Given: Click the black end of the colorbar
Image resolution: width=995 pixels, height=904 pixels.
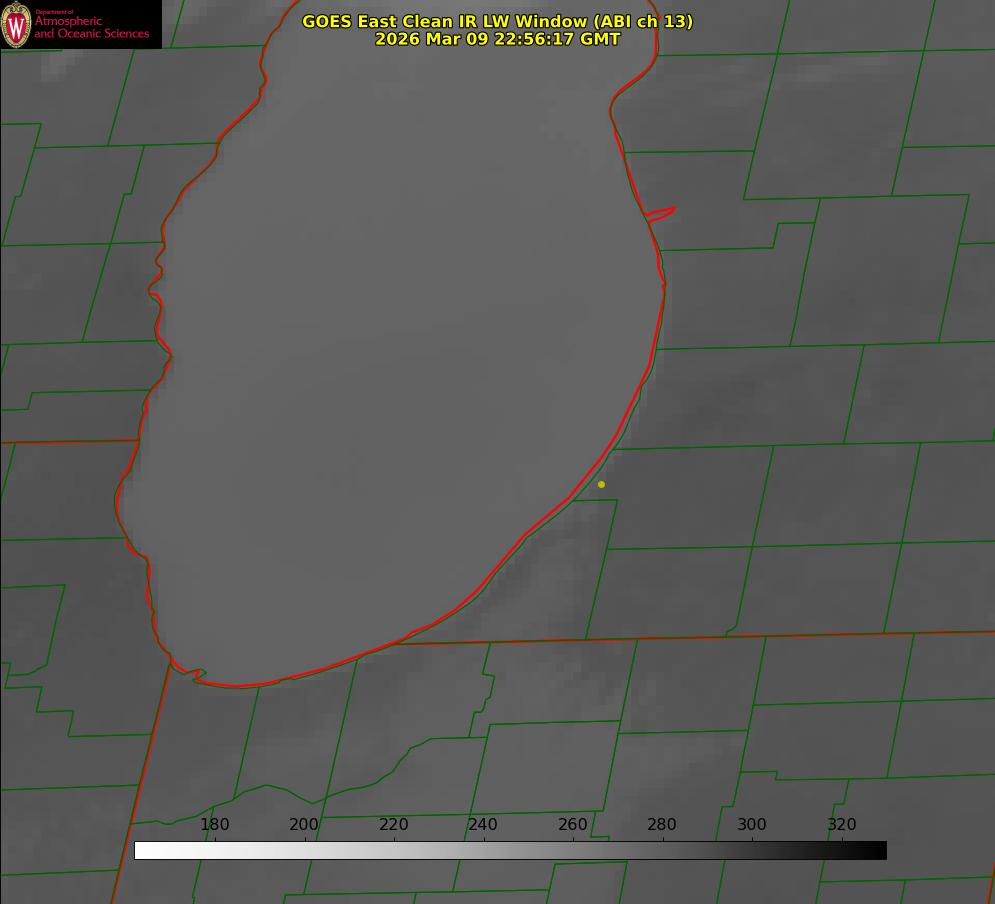Looking at the screenshot, I should point(878,850).
